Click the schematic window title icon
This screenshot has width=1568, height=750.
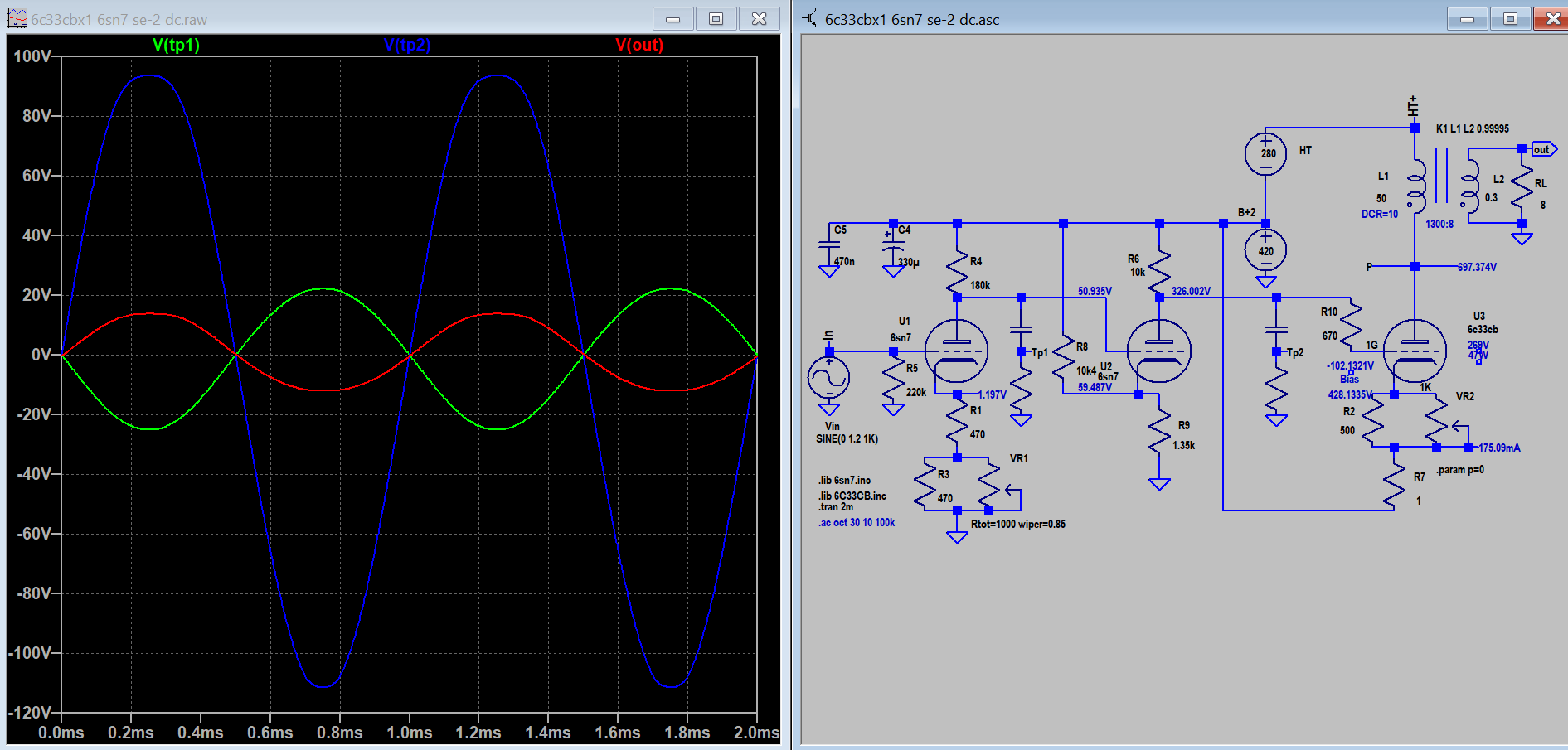pos(809,18)
